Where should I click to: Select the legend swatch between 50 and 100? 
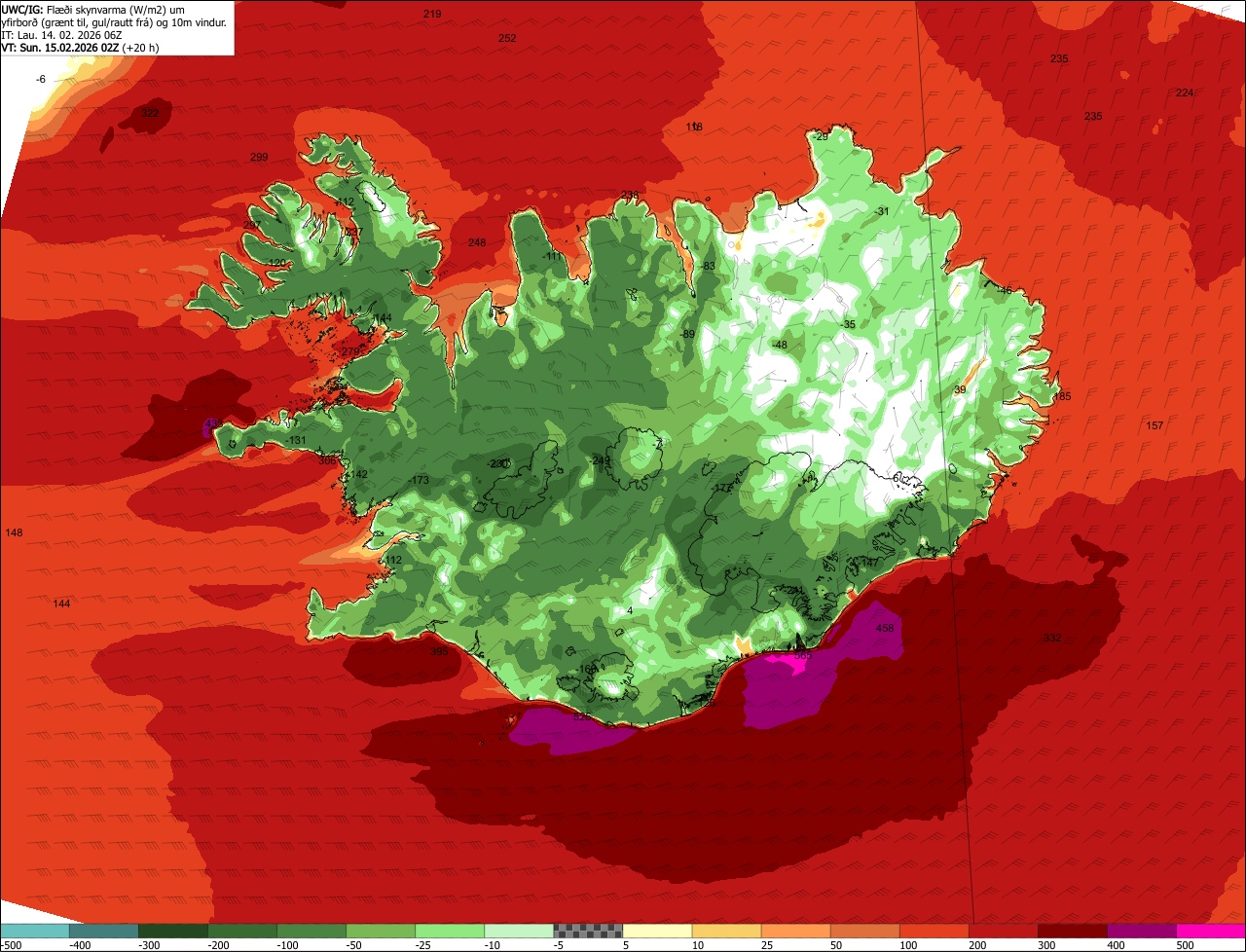(x=864, y=930)
